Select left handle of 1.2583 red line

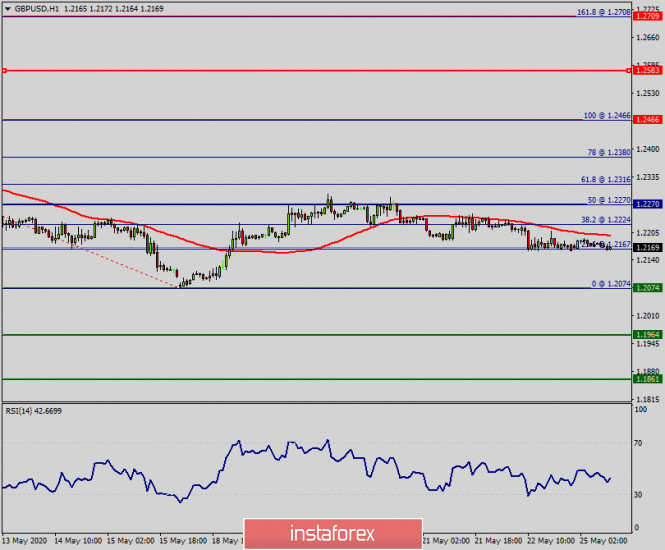click(4, 71)
